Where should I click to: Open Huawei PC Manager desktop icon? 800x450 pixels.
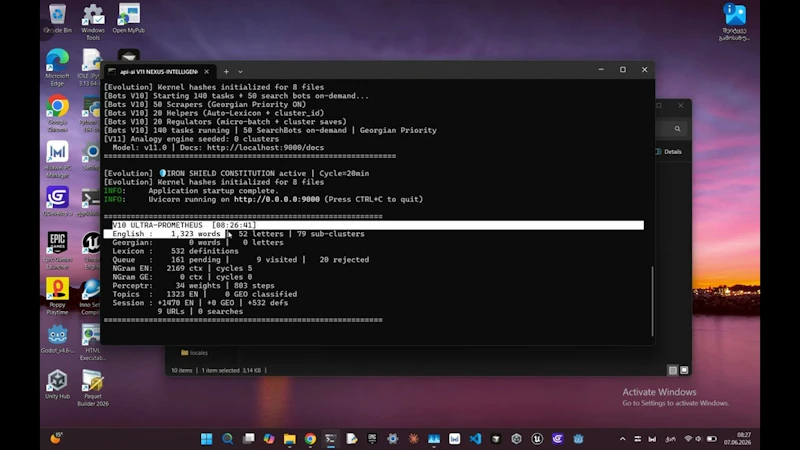tap(57, 159)
